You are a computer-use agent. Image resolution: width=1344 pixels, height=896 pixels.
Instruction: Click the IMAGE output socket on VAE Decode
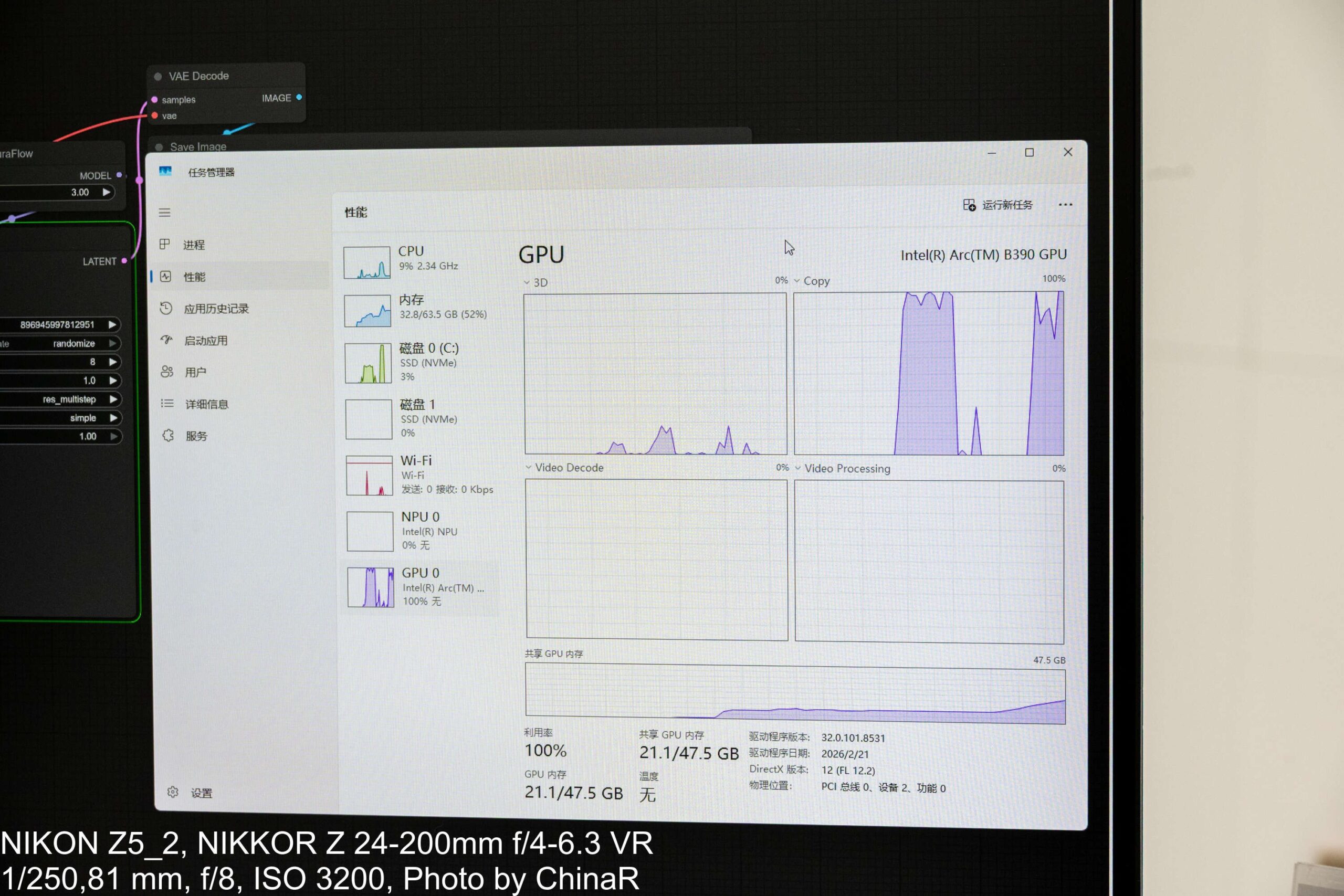tap(299, 97)
